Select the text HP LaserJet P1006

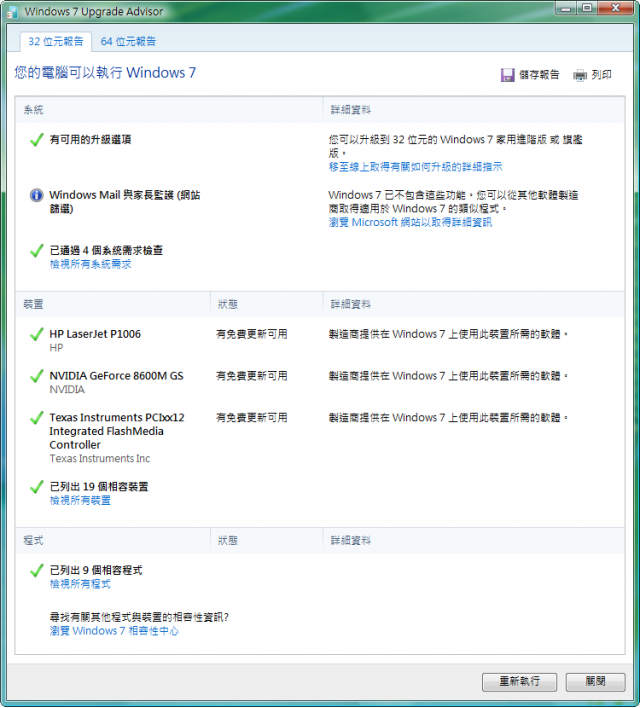click(95, 334)
